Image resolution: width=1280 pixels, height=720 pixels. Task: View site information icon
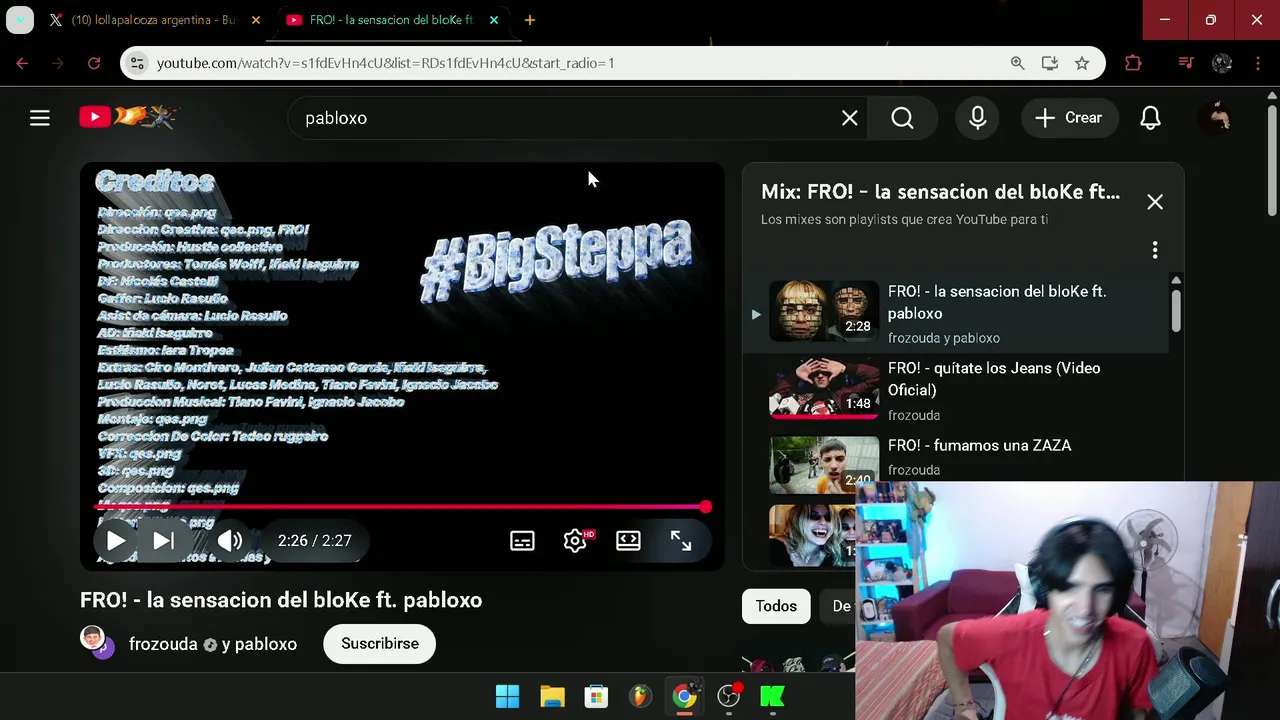139,63
